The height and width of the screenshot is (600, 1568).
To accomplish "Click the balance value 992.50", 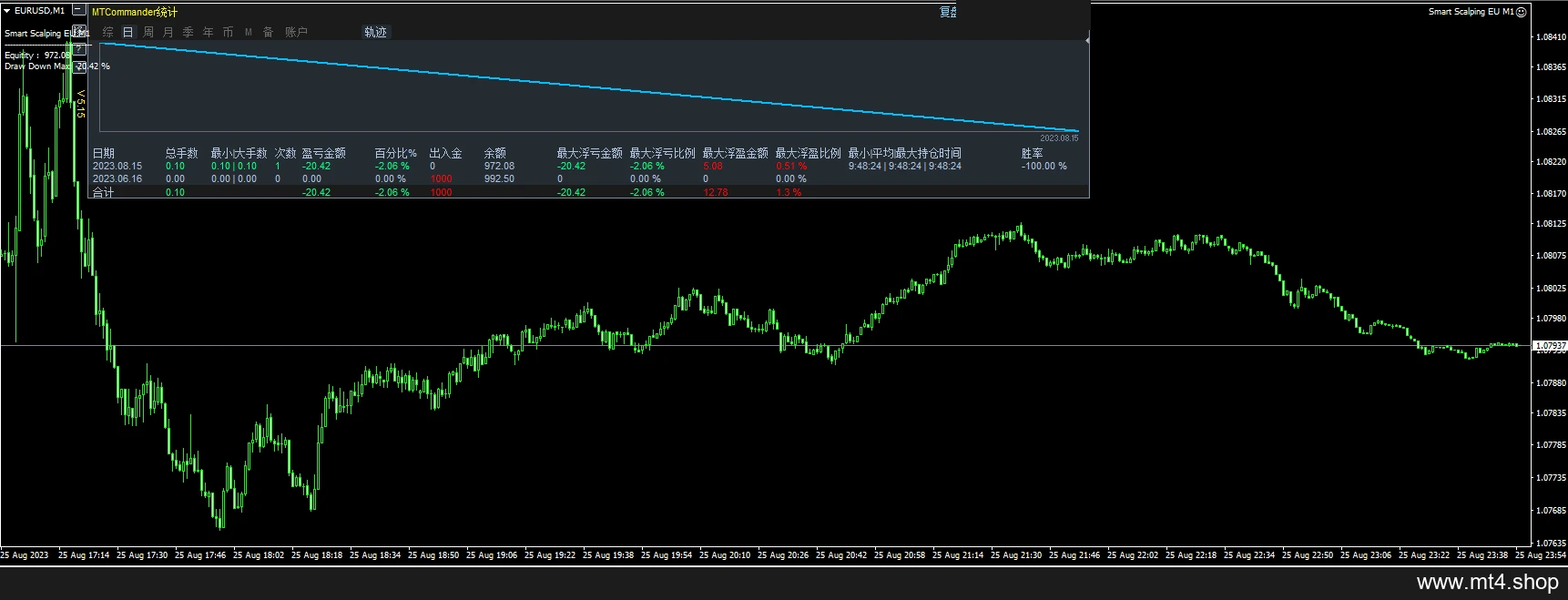I will [x=499, y=179].
